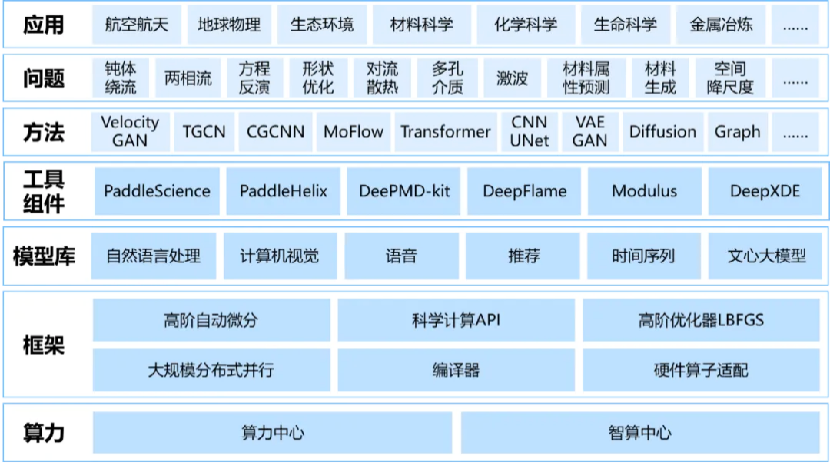Viewport: 832px width, 466px height.
Task: Click the 硬件算子适配 box
Action: [x=701, y=370]
